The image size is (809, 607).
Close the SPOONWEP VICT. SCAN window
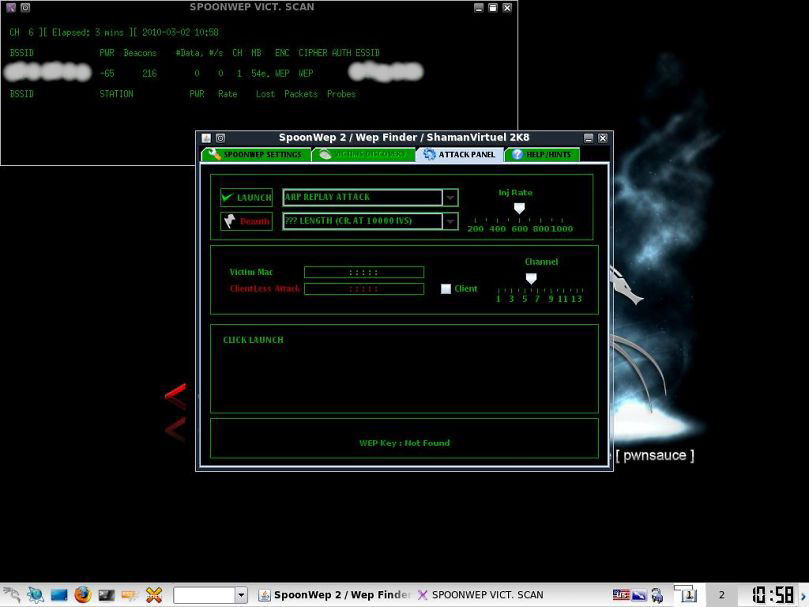point(507,7)
